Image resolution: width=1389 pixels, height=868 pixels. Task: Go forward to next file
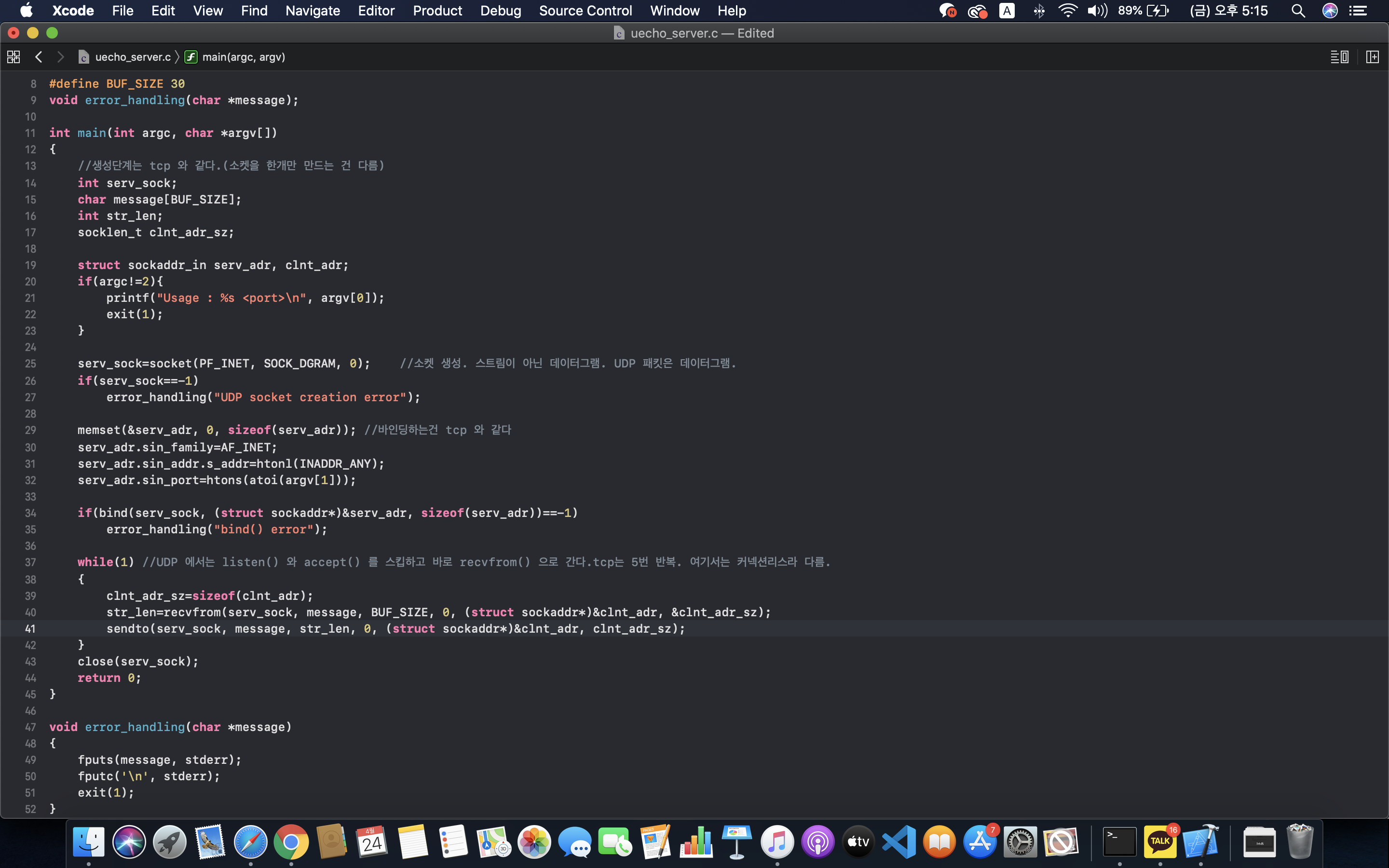pos(60,57)
